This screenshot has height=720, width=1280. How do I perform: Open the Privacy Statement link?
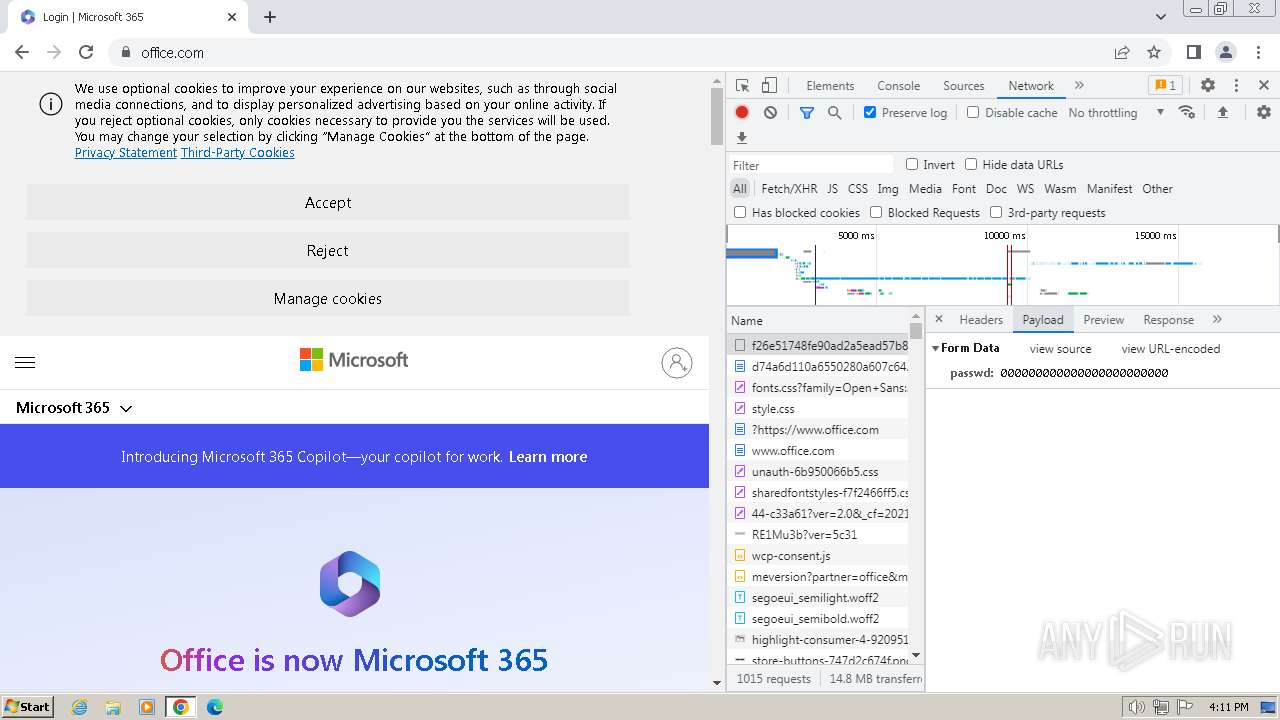coord(126,153)
